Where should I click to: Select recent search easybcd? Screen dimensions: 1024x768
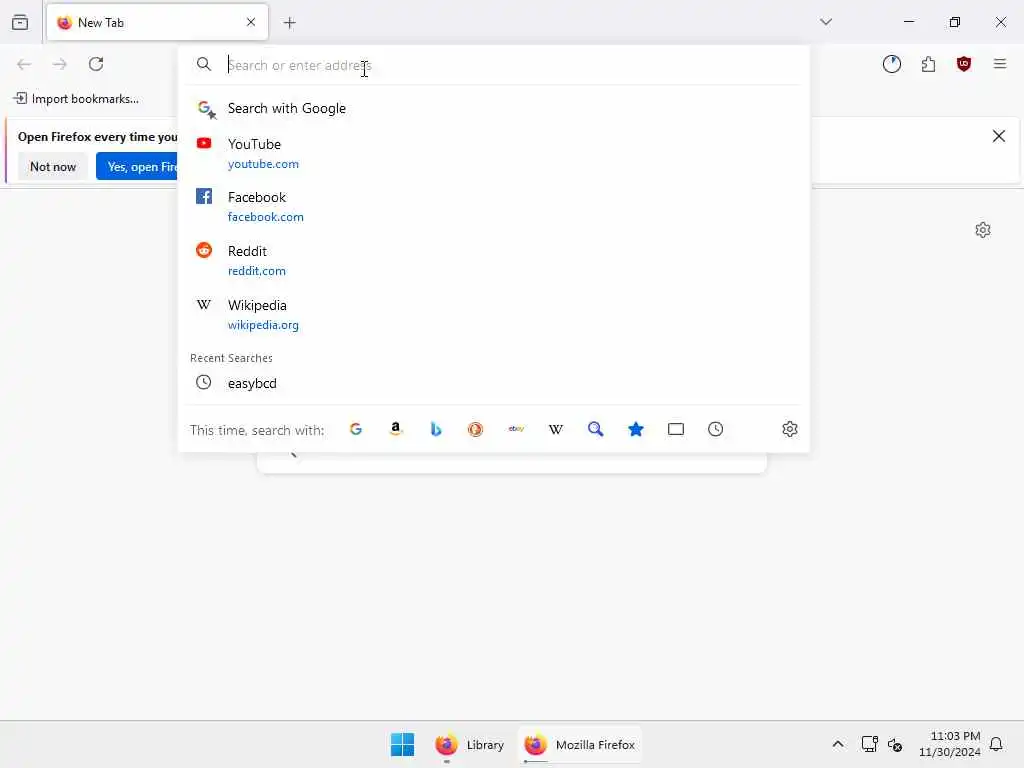point(493,383)
